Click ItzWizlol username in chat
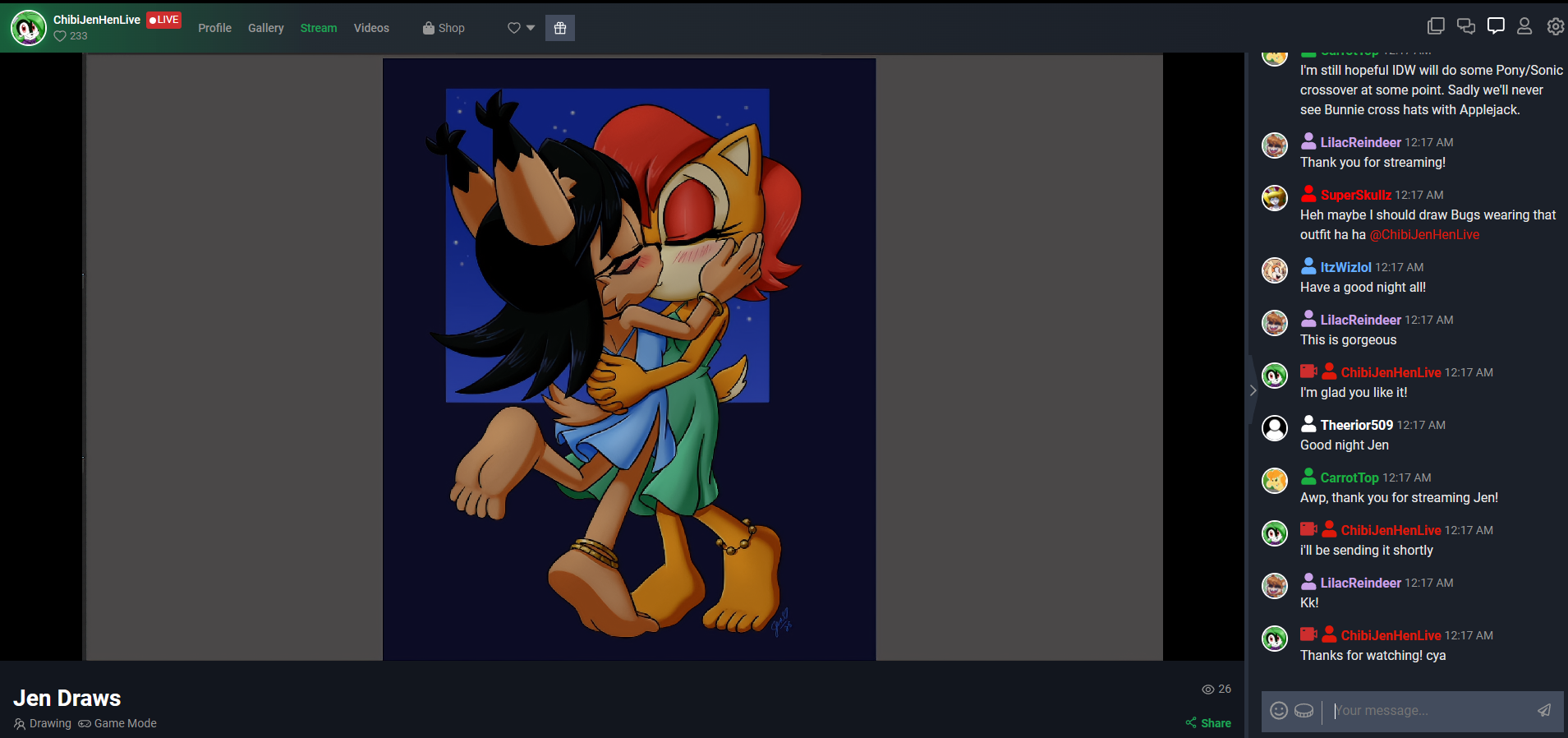This screenshot has width=1568, height=738. point(1345,267)
